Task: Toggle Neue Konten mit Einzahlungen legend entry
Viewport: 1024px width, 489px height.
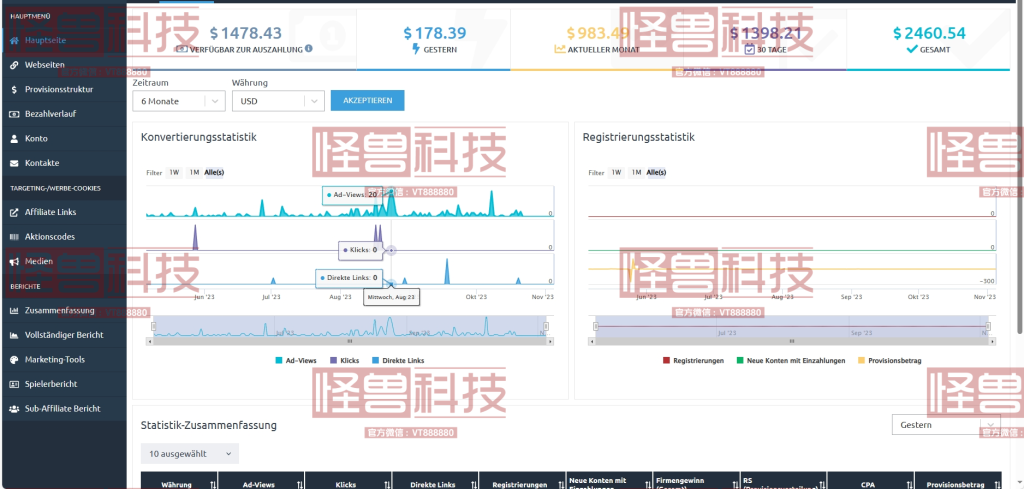Action: [790, 360]
